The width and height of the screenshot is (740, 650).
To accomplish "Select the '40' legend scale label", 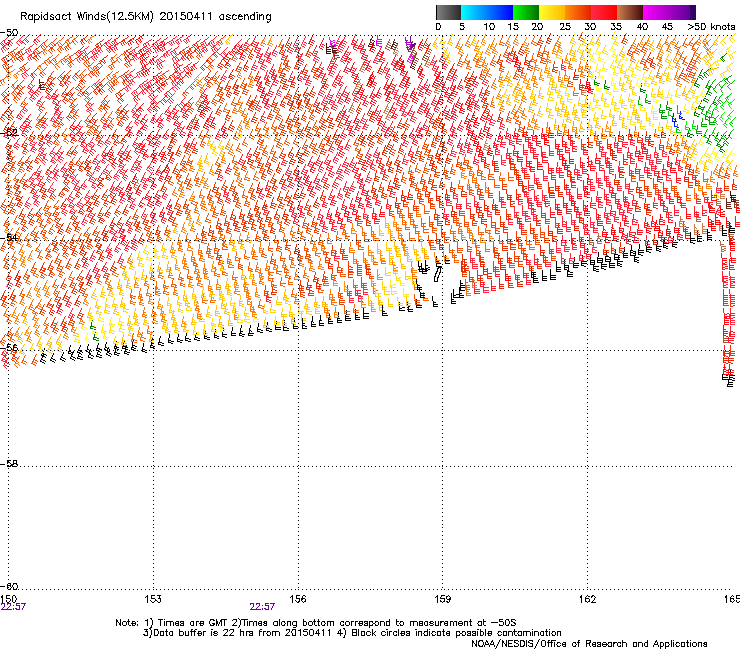I will [x=642, y=27].
